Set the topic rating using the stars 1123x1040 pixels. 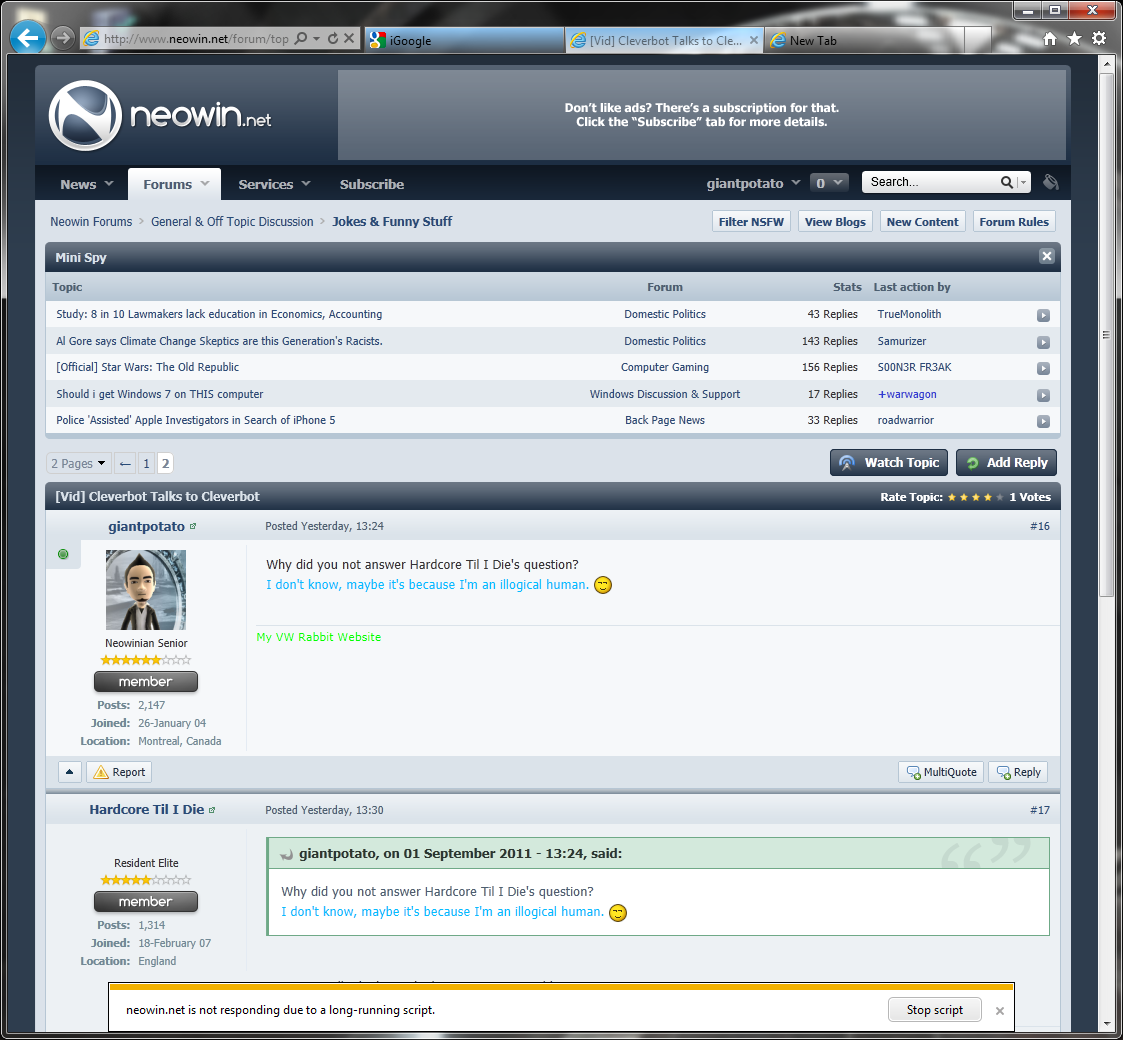coord(973,496)
